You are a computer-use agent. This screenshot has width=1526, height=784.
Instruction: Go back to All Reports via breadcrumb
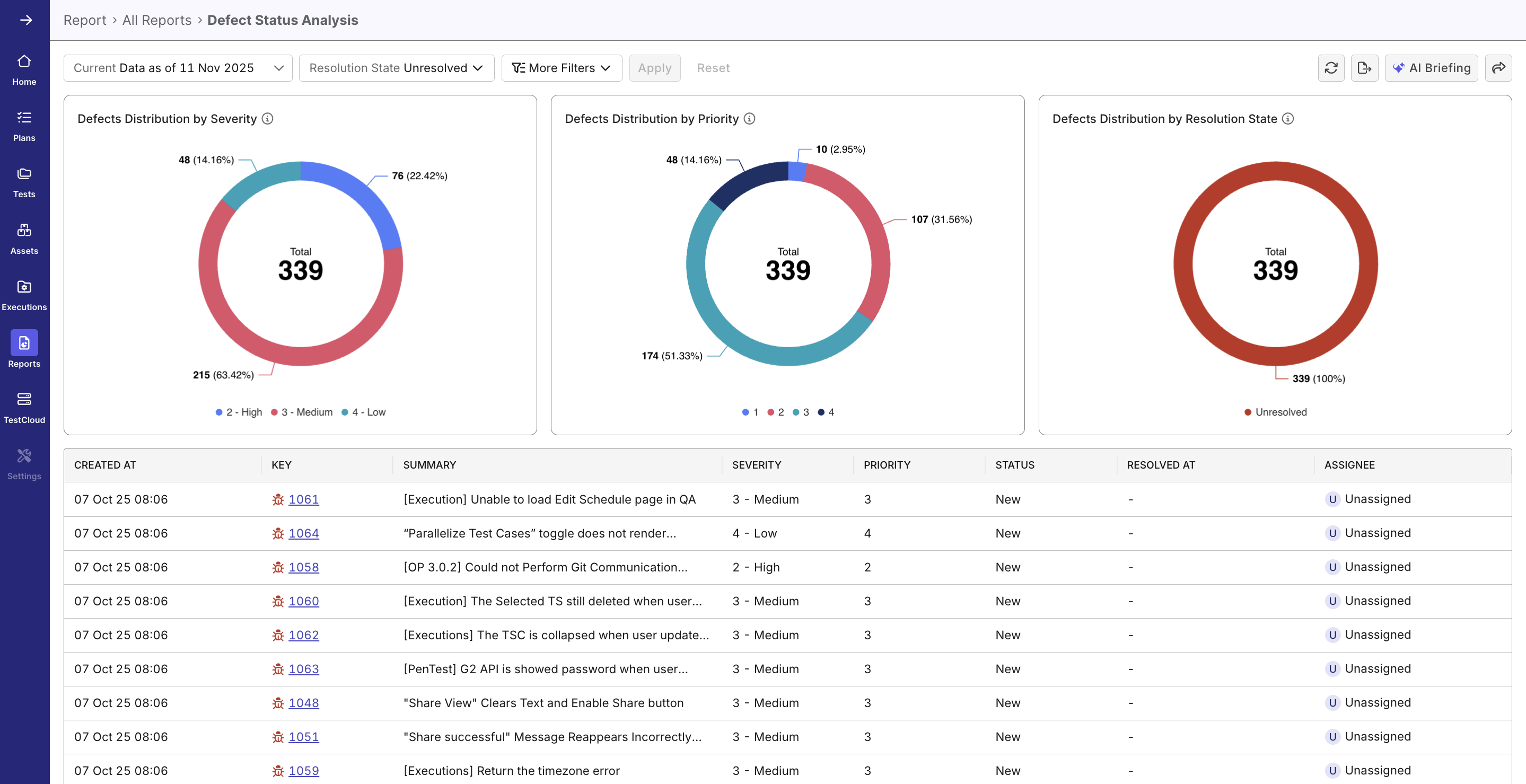[156, 20]
